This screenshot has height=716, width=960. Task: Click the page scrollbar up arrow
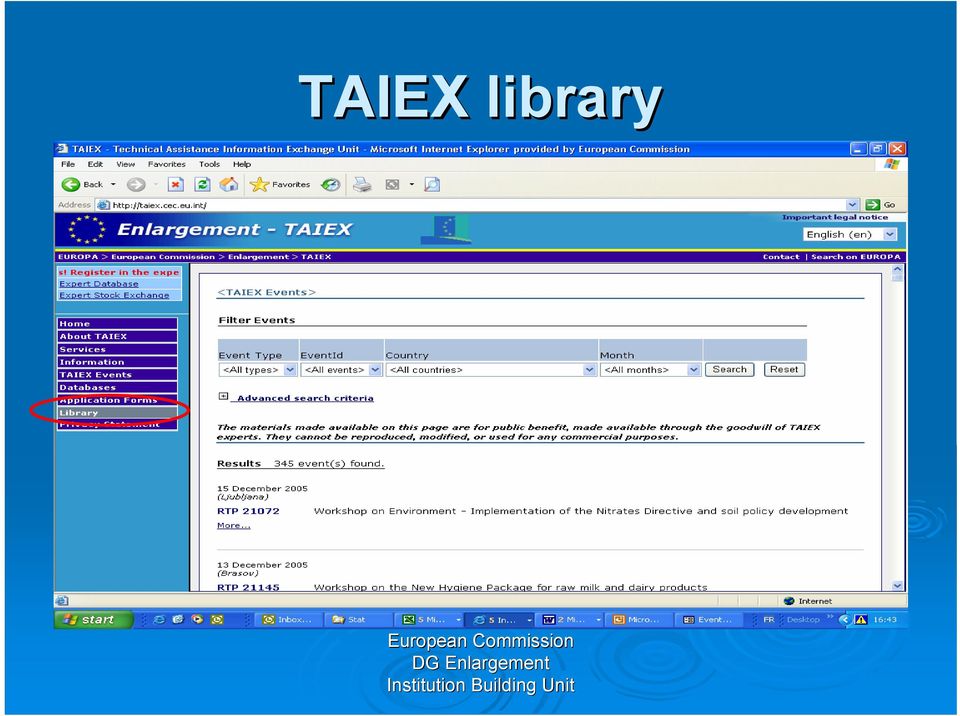pyautogui.click(x=897, y=269)
